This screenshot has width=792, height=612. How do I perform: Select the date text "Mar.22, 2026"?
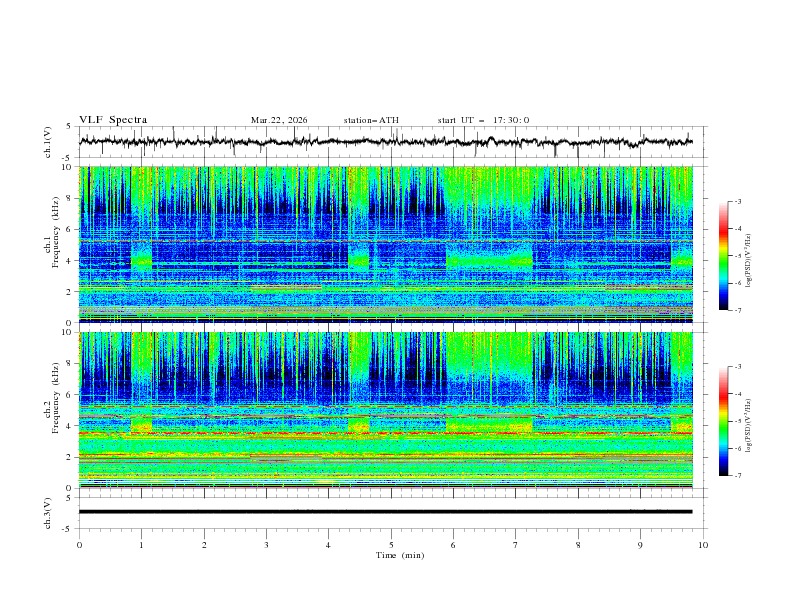point(279,120)
